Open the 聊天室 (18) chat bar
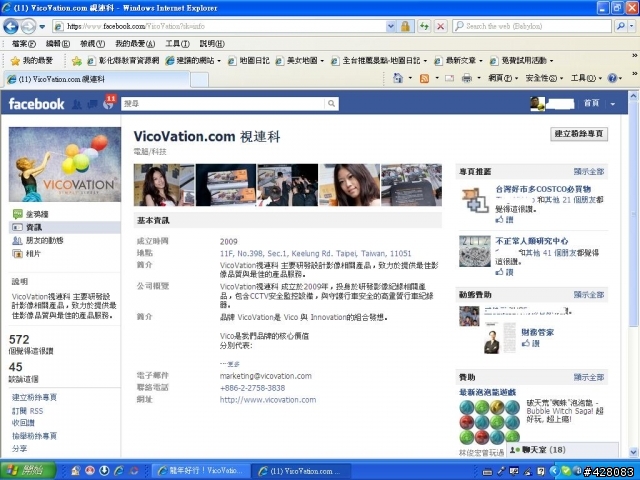This screenshot has height=480, width=640. click(x=562, y=450)
